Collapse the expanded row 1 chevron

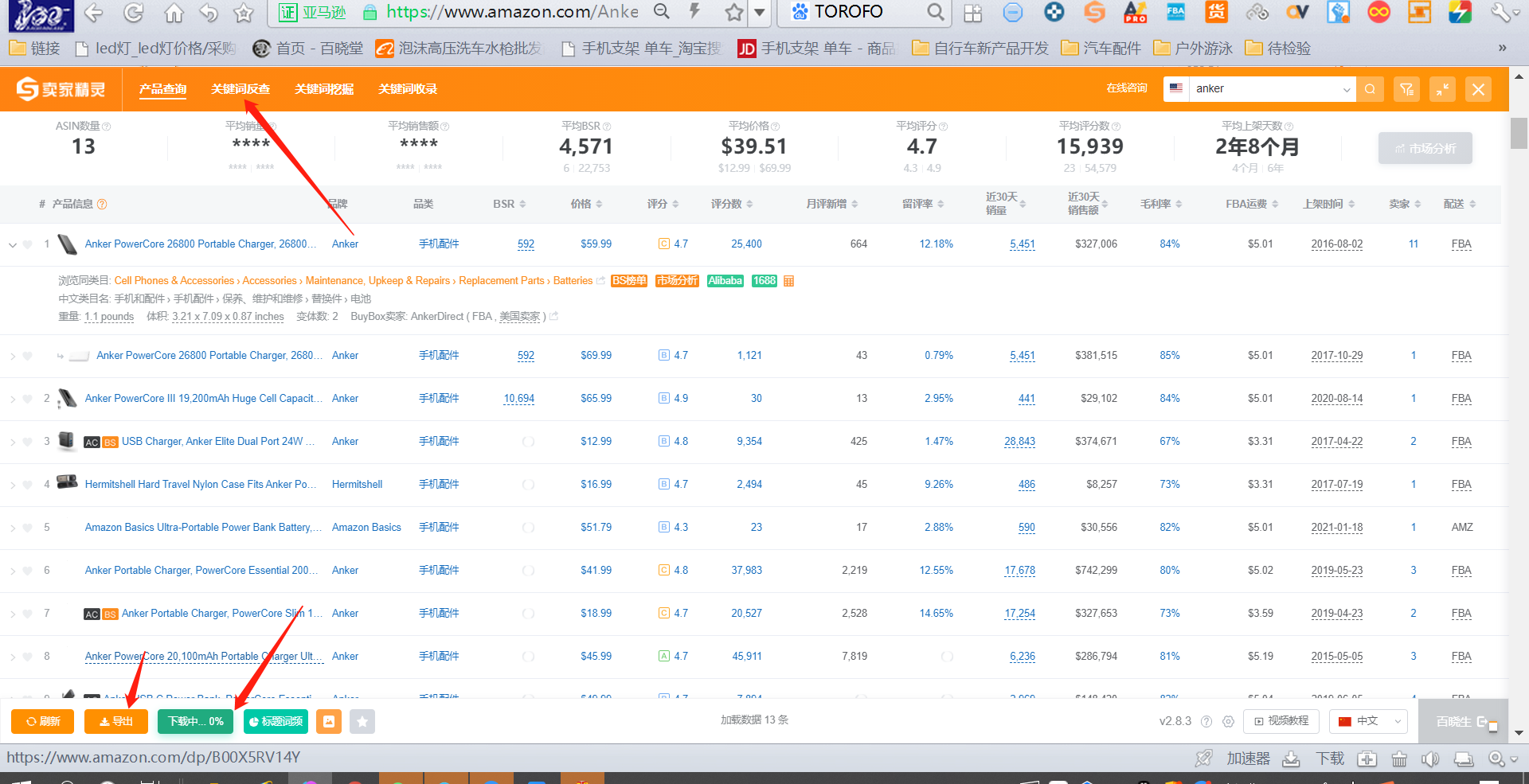pyautogui.click(x=13, y=245)
